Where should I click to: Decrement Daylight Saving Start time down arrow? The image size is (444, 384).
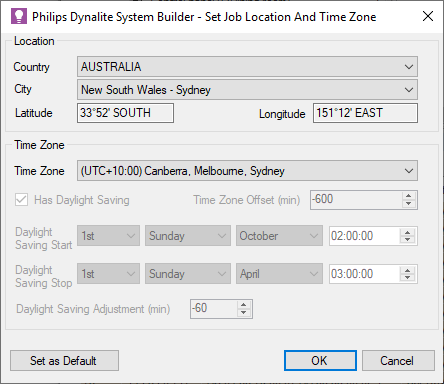[407, 240]
